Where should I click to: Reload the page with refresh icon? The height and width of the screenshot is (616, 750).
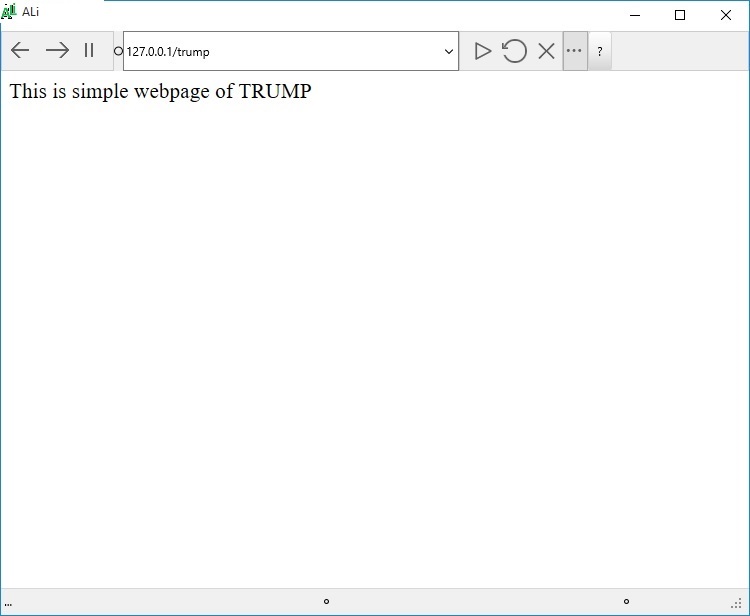coord(514,51)
